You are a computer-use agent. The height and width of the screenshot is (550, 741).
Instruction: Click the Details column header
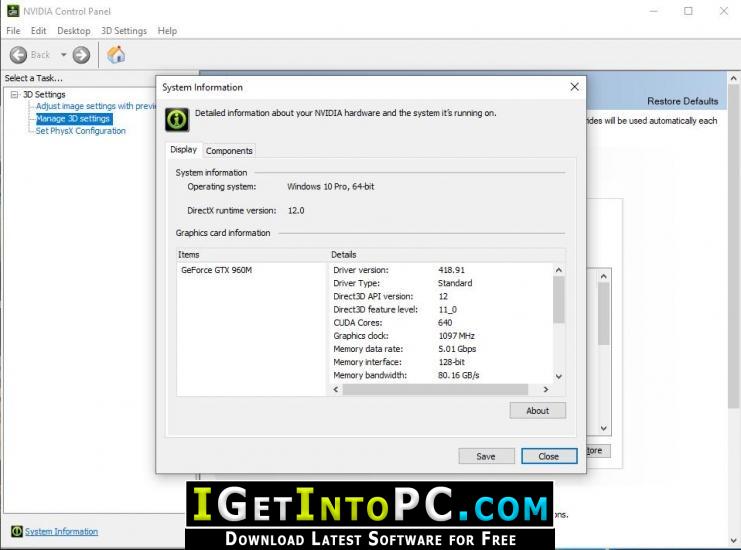(447, 255)
